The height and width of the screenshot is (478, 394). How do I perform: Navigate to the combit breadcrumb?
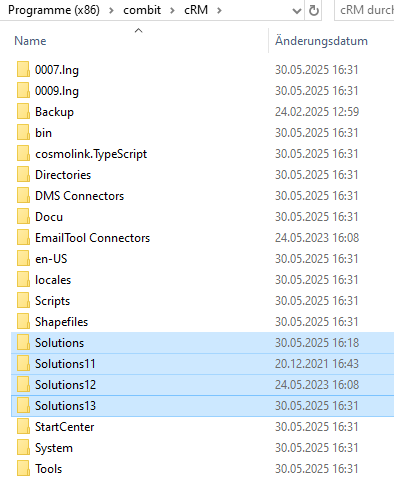pos(142,10)
